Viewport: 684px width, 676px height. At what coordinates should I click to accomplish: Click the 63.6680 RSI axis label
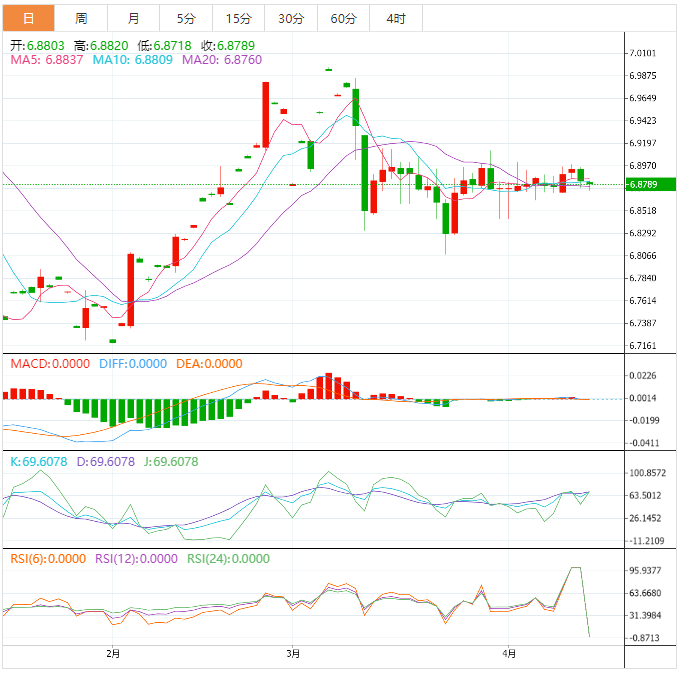coord(645,593)
